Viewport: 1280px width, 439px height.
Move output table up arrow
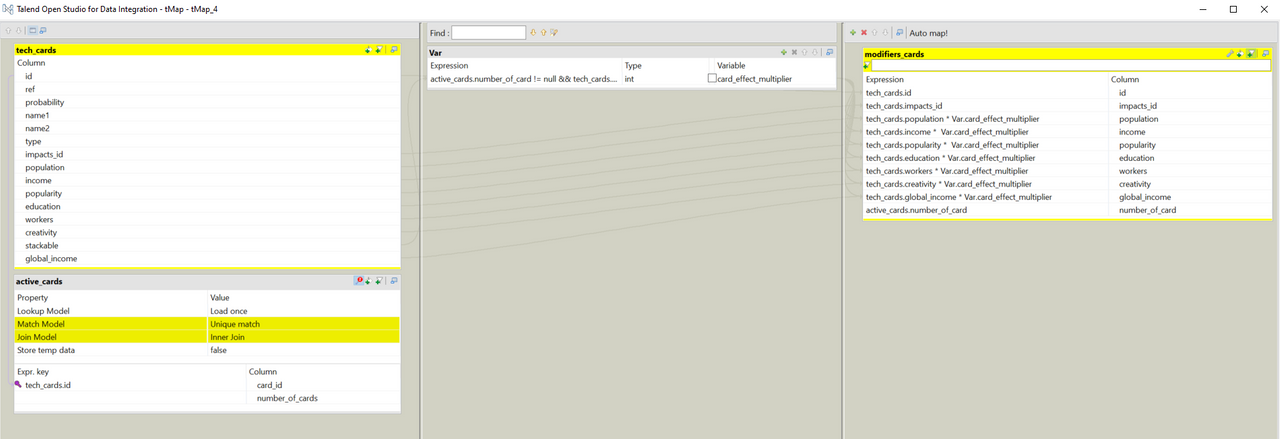[874, 32]
